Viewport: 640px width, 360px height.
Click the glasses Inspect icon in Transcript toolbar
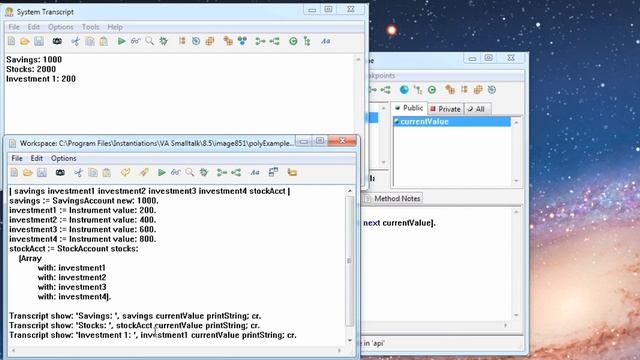pos(136,41)
